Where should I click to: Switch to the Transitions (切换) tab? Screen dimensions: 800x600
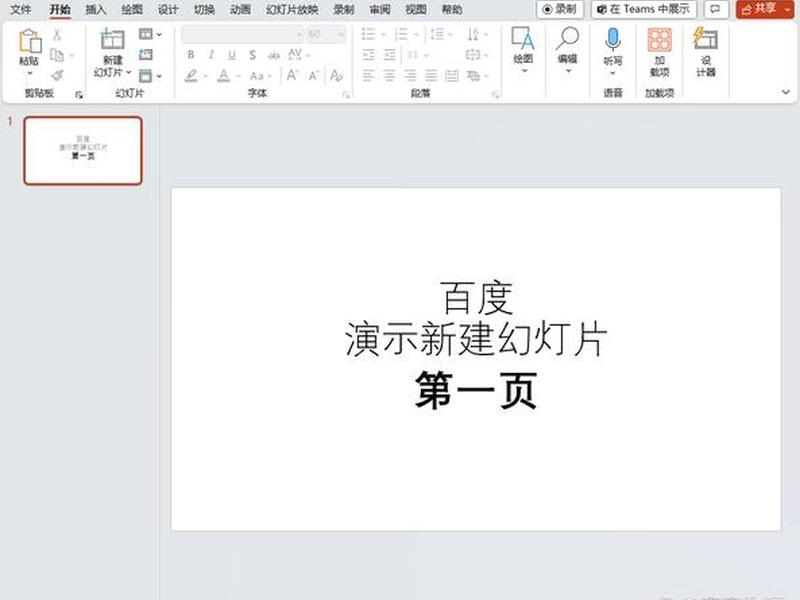pos(204,9)
